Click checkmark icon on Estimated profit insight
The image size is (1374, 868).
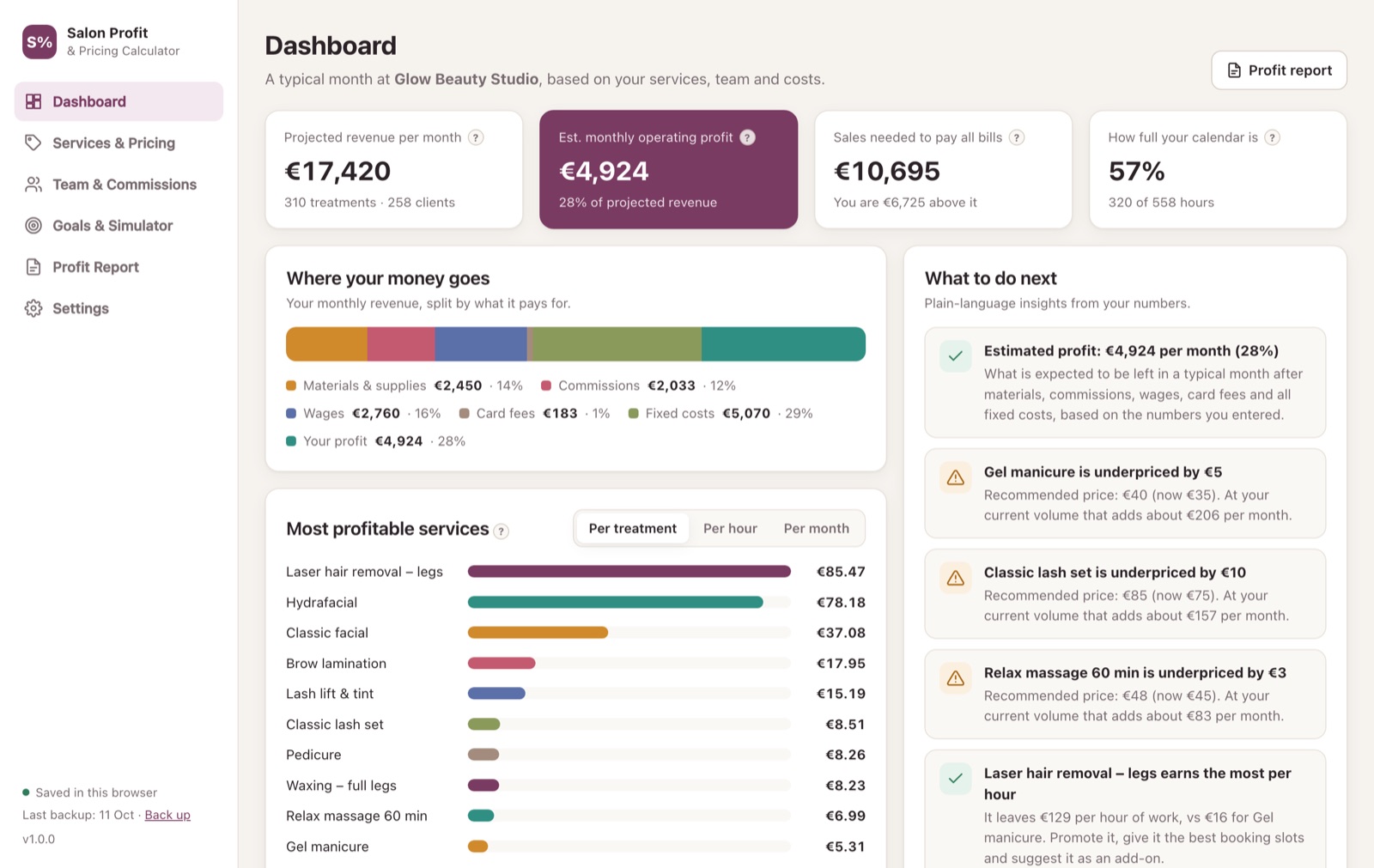pyautogui.click(x=956, y=356)
